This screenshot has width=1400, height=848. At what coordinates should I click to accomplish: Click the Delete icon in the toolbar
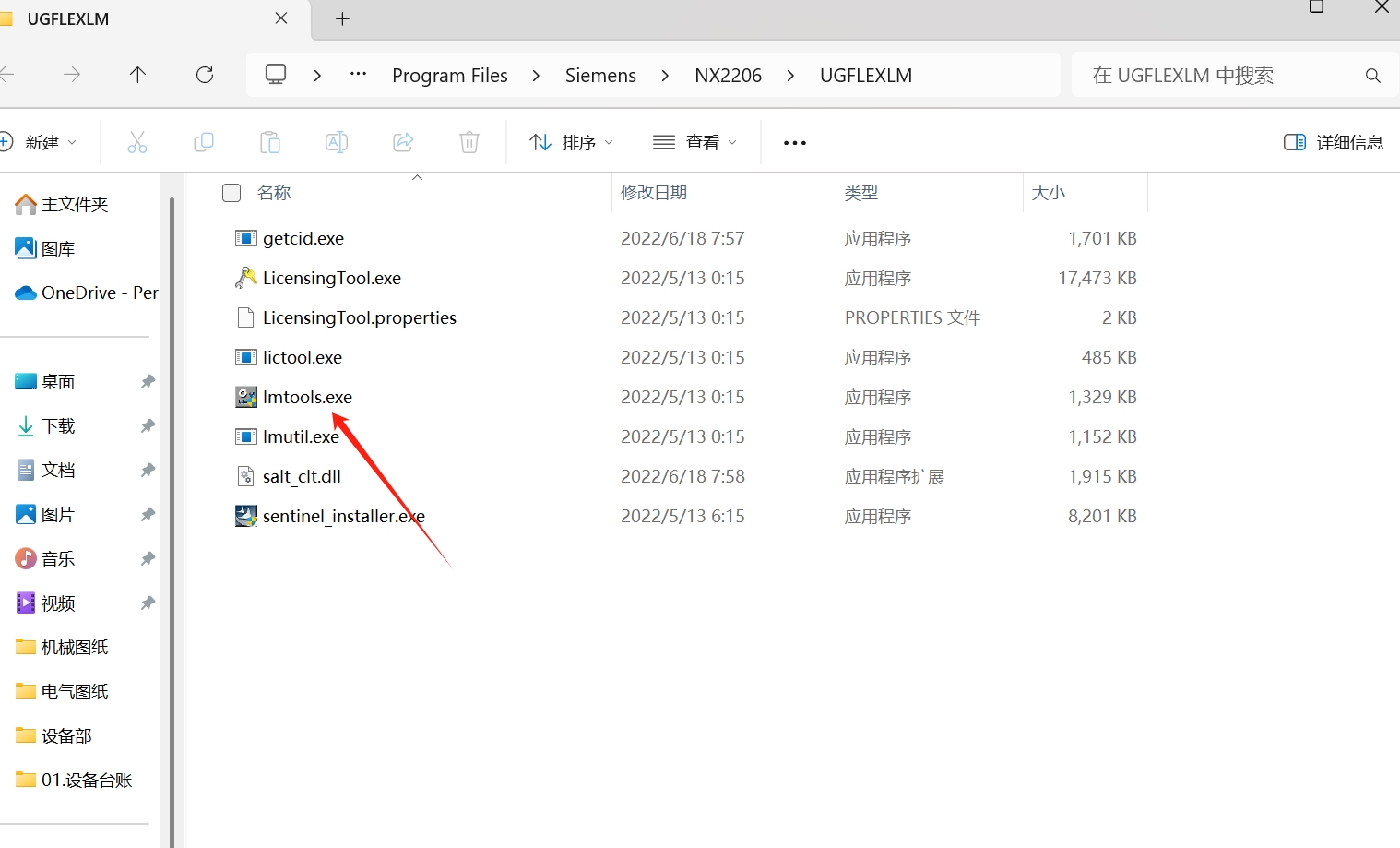tap(469, 141)
